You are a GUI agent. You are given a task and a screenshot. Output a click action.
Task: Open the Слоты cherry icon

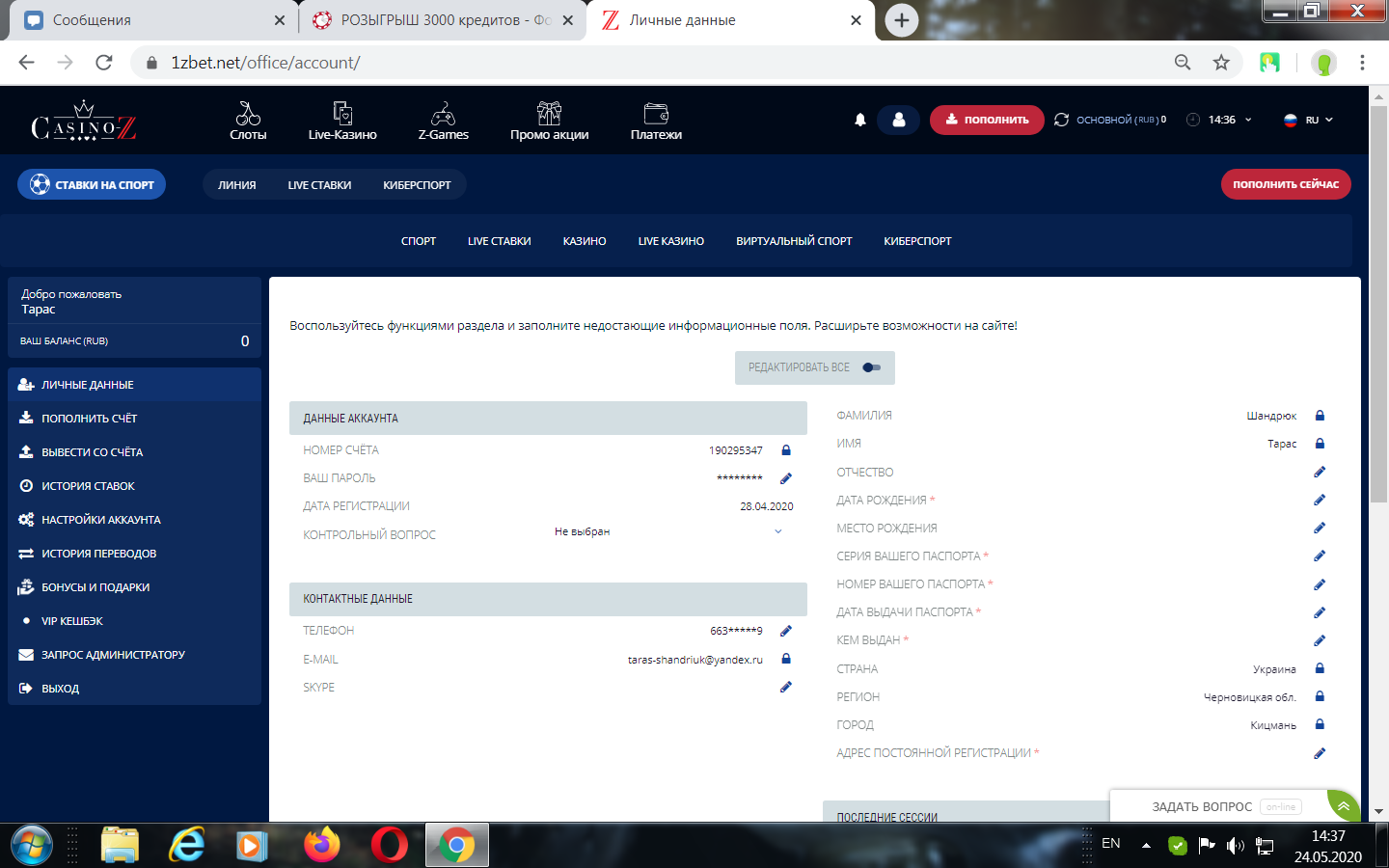pos(248,114)
